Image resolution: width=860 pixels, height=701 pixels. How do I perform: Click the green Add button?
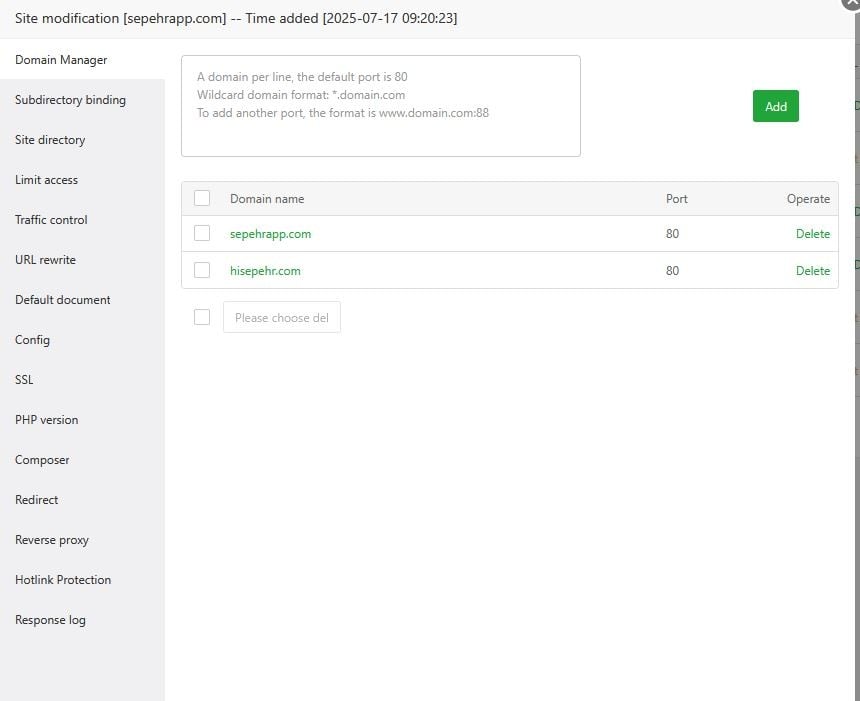click(x=775, y=106)
